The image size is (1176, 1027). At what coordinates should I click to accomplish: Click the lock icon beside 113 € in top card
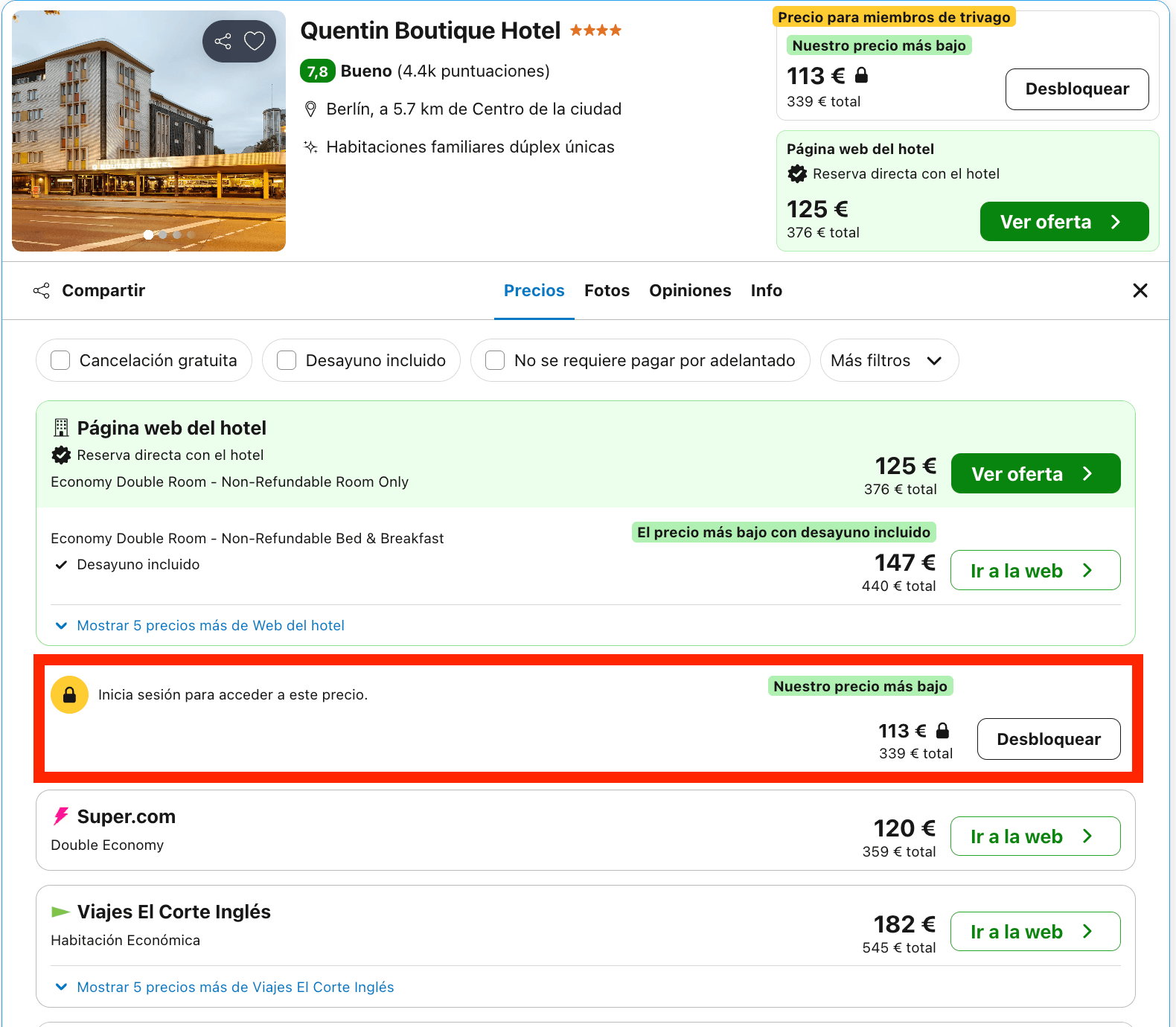coord(861,75)
